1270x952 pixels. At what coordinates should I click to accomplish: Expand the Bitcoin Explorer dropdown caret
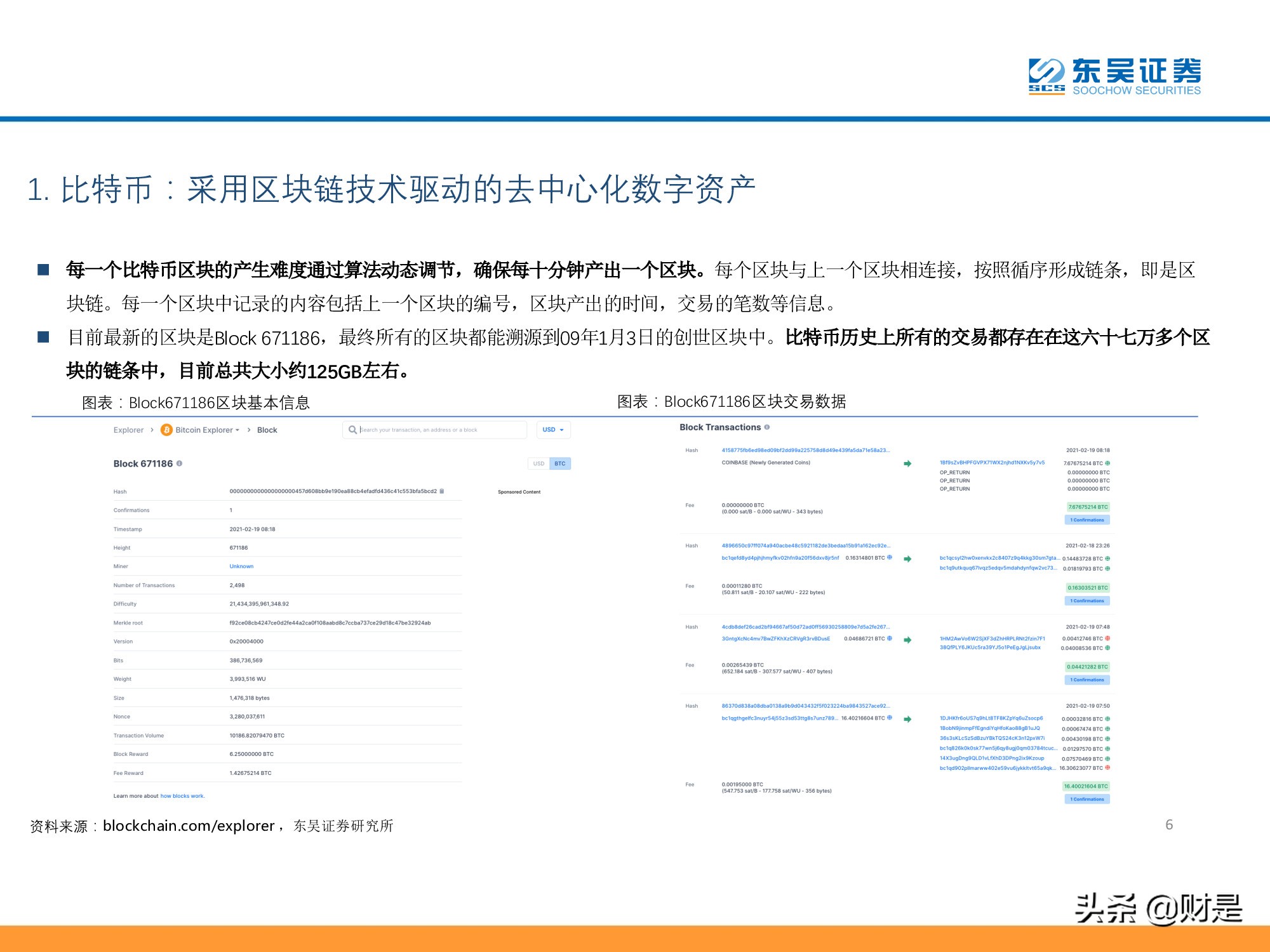tap(237, 430)
